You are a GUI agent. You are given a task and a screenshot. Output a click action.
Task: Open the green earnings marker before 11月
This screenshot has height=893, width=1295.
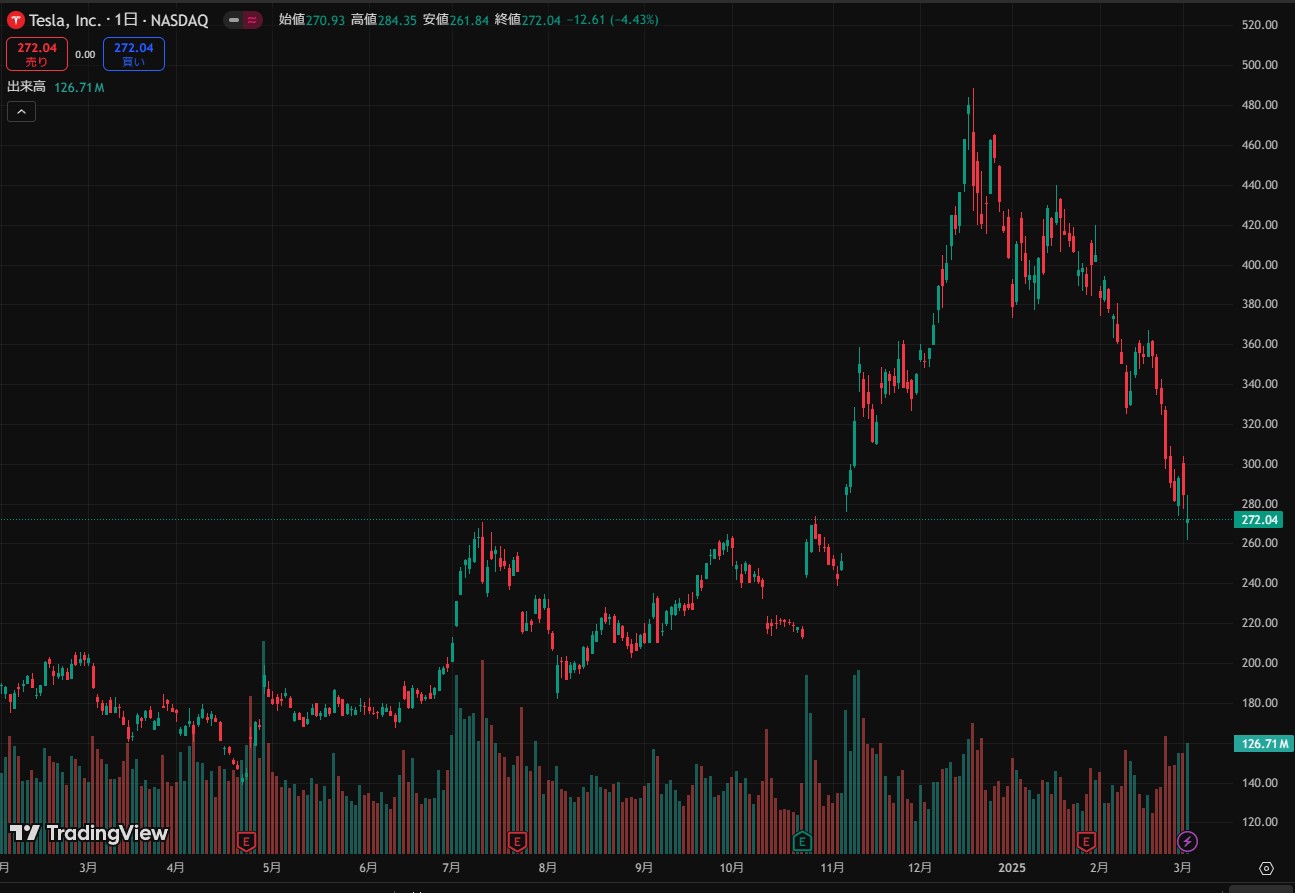pos(802,841)
